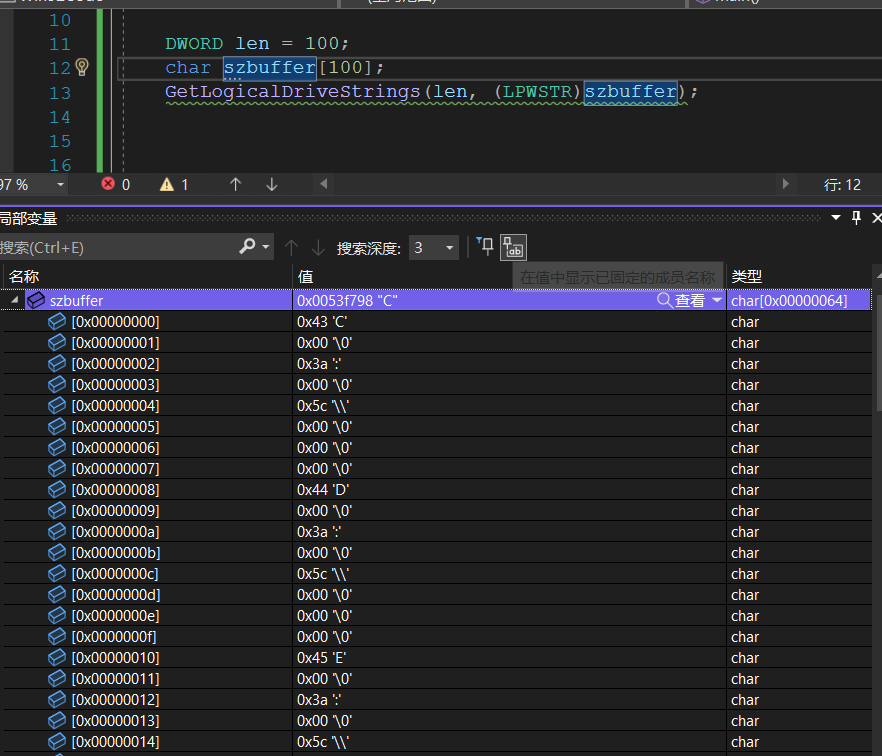
Task: Click the editor horizontal scrollbar left arrow
Action: [x=323, y=184]
